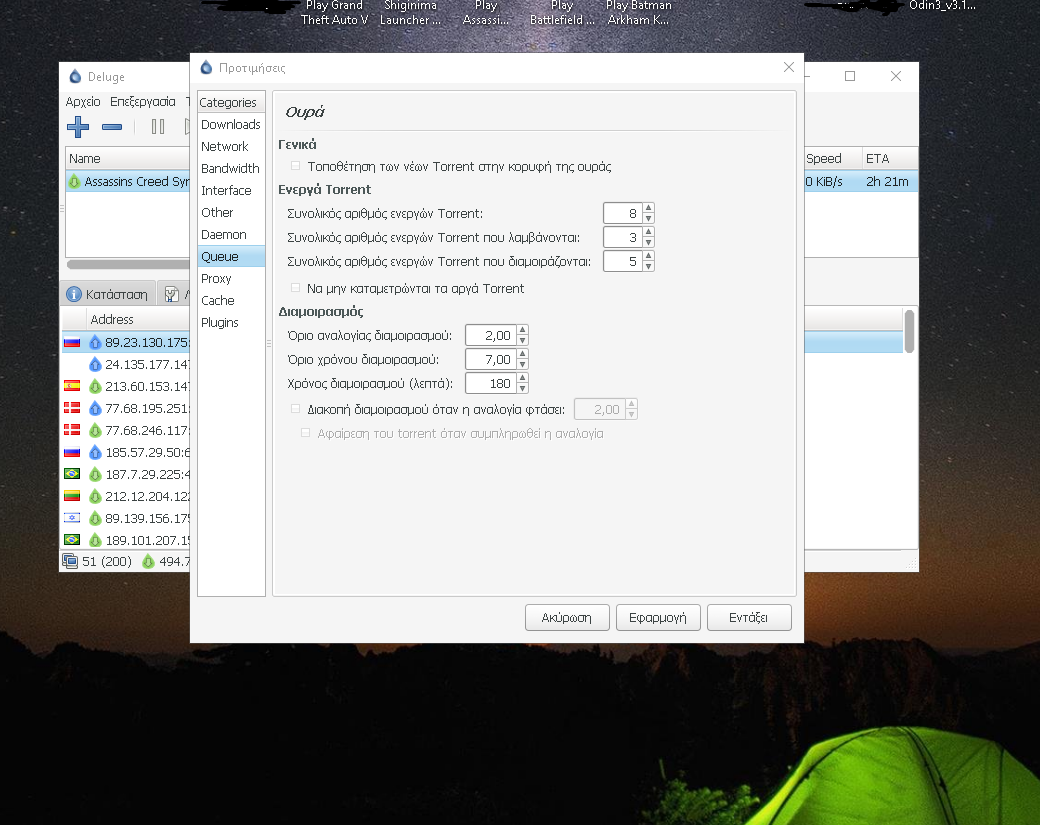Increase total active torrents stepper
This screenshot has width=1040, height=825.
pos(649,208)
